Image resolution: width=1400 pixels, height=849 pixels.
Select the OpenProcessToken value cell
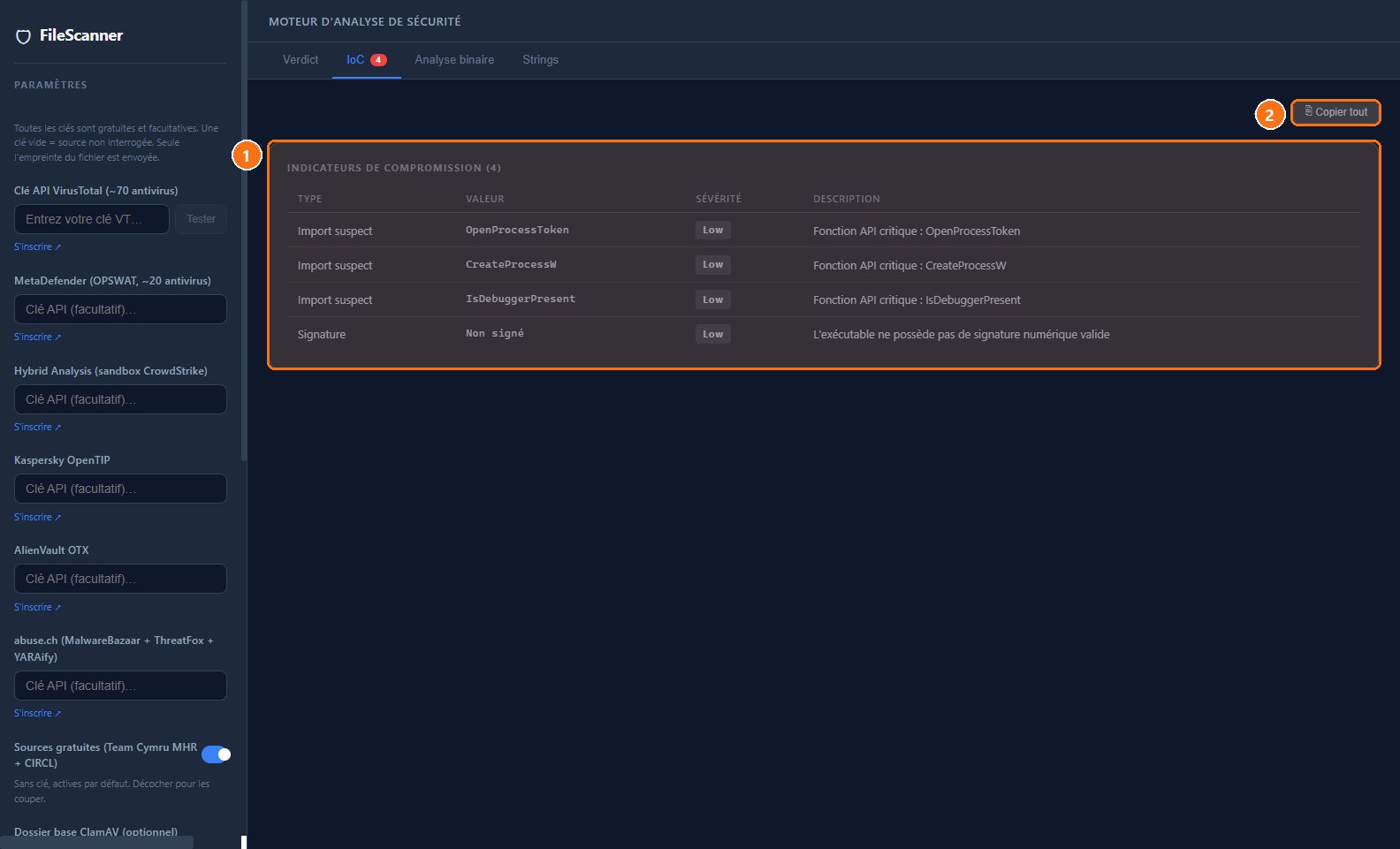click(x=517, y=230)
